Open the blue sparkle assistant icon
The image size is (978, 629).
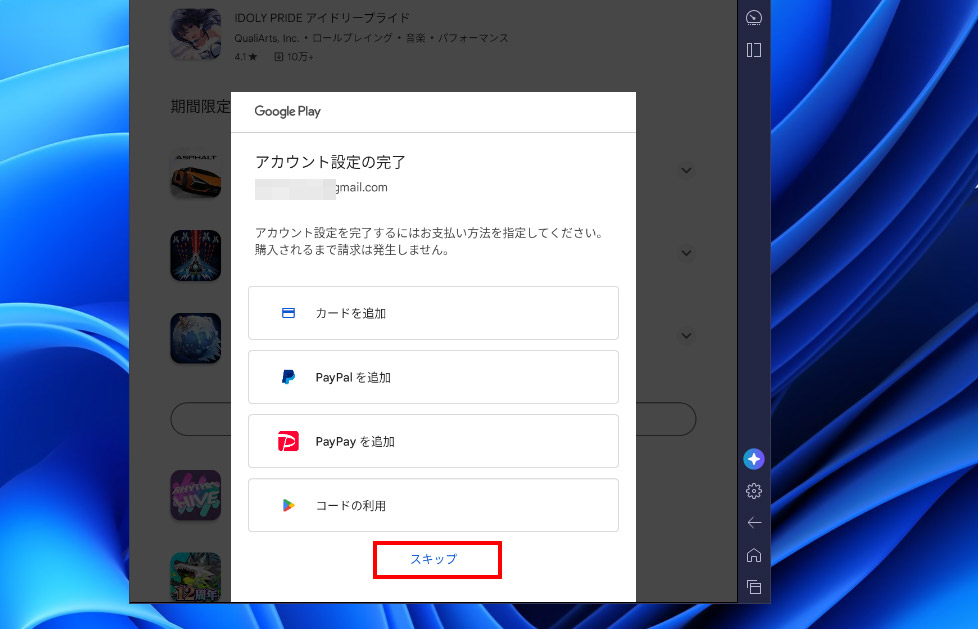pyautogui.click(x=754, y=459)
